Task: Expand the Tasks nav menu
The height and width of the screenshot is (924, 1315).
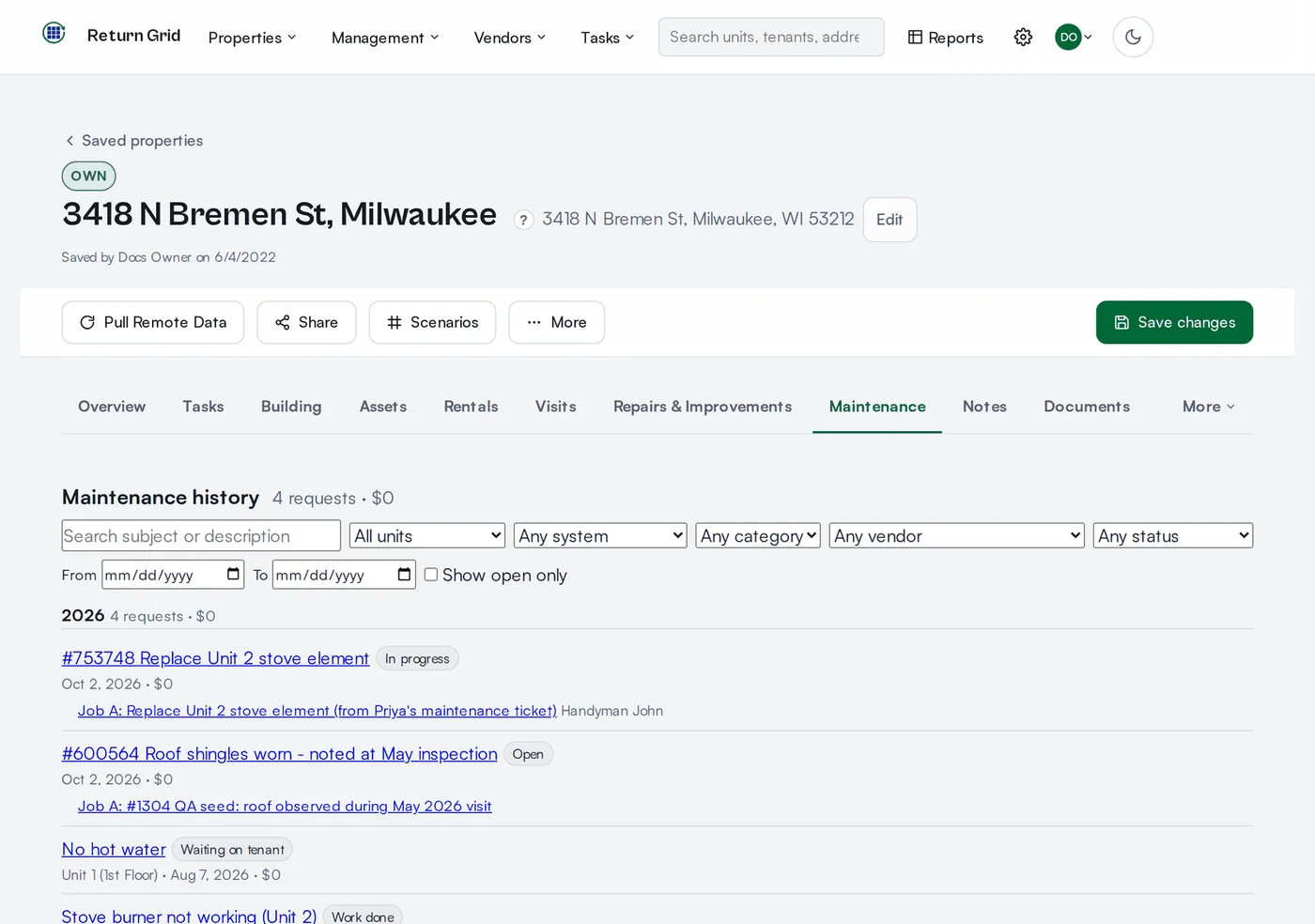Action: click(608, 38)
